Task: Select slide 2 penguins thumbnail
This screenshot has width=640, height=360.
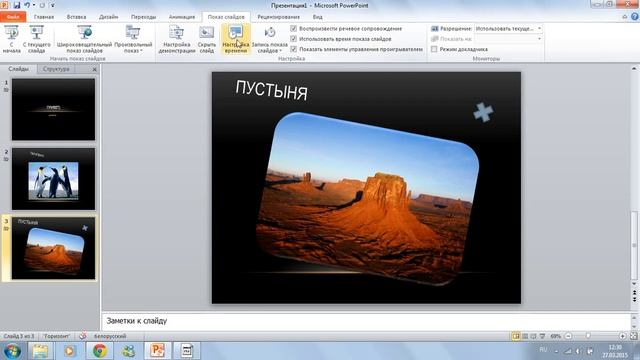Action: pyautogui.click(x=53, y=179)
